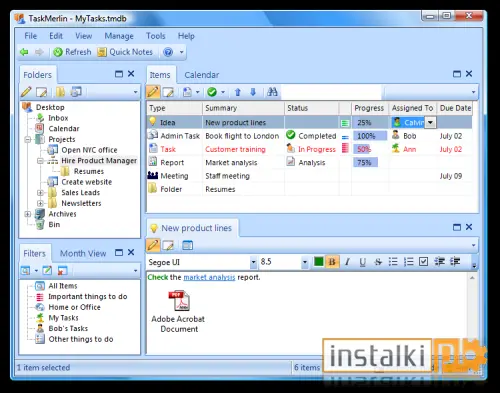Click the bulleted list formatting icon
500x393 pixels.
coord(393,262)
